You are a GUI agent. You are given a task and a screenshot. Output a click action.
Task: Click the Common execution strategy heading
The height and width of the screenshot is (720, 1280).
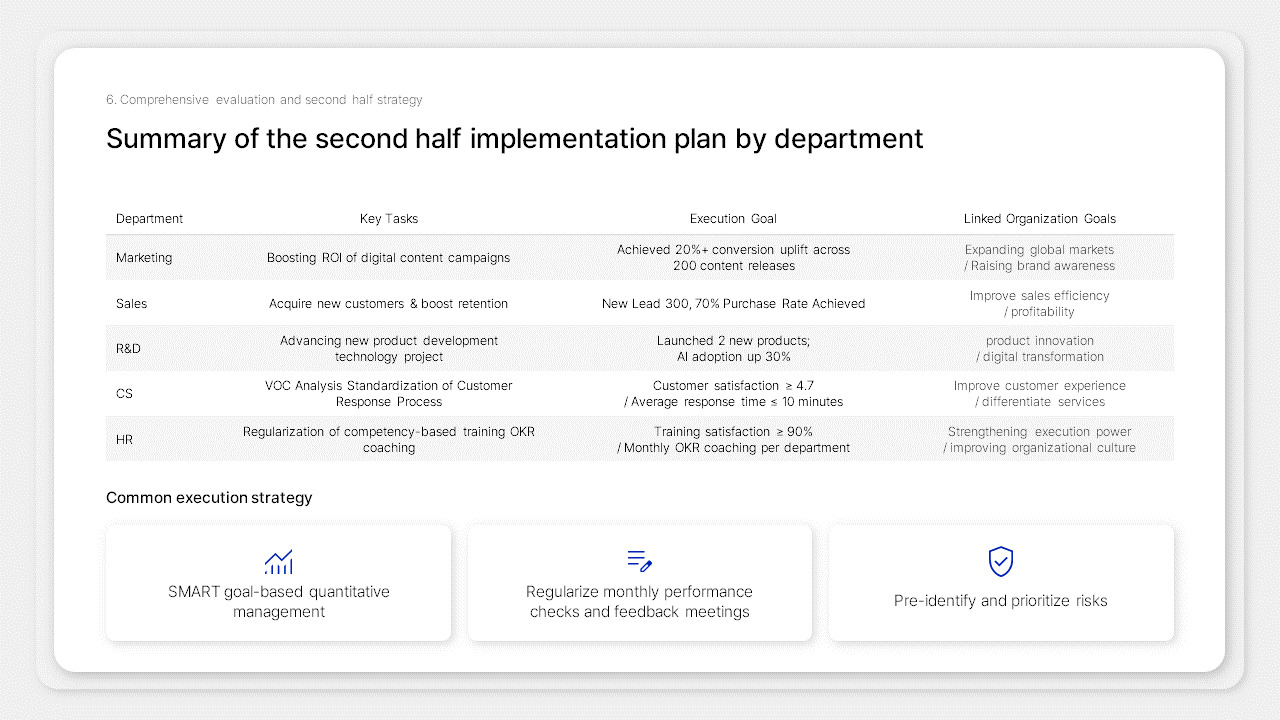point(209,497)
